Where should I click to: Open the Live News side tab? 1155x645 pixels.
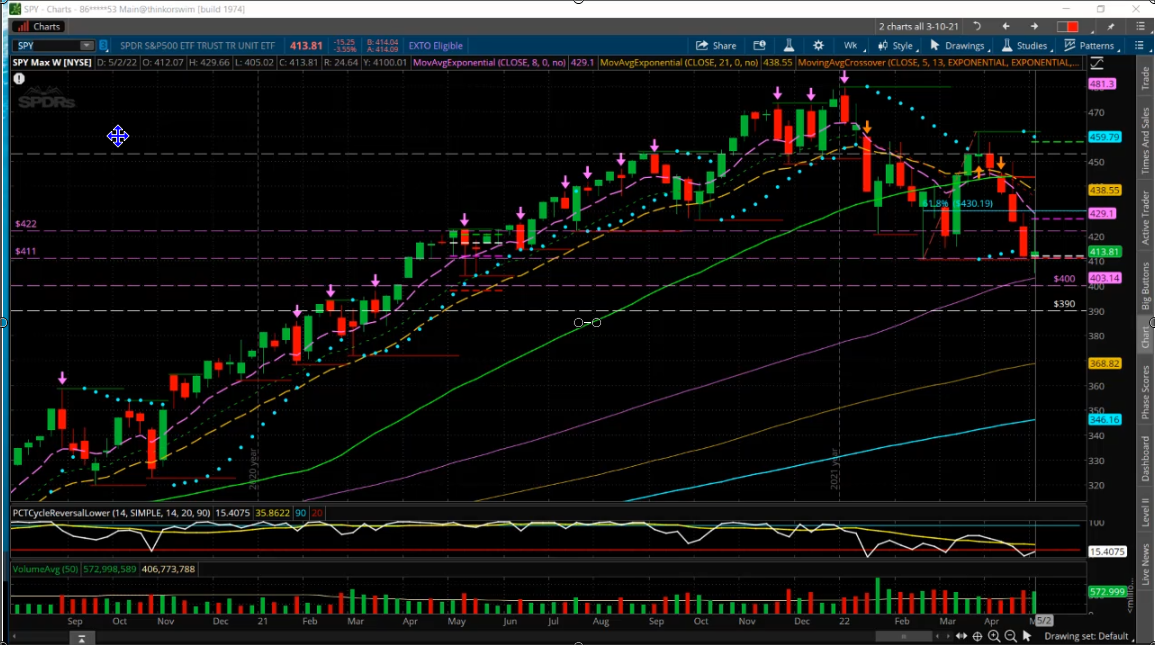pos(1145,565)
